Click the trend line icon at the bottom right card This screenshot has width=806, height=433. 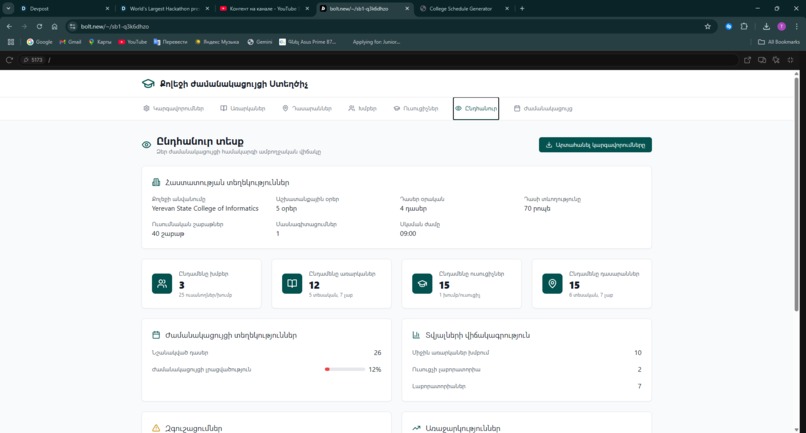click(416, 428)
